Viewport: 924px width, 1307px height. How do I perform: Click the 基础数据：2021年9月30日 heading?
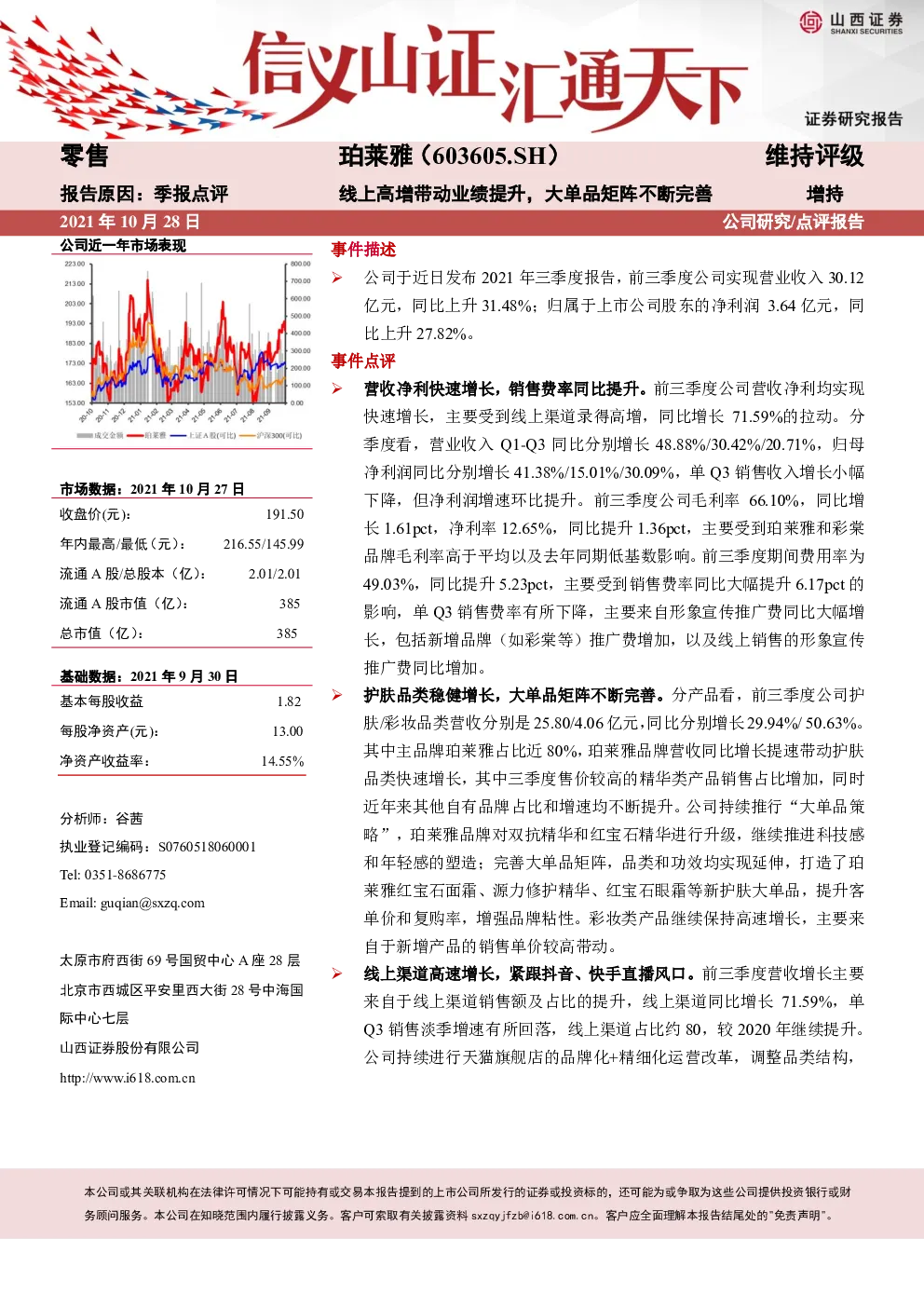pyautogui.click(x=149, y=676)
